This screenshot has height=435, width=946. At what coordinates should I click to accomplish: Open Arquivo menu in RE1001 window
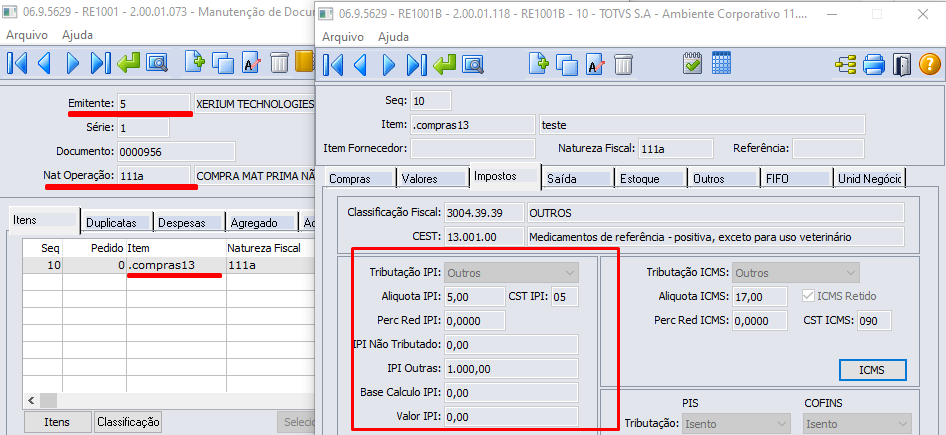point(27,35)
